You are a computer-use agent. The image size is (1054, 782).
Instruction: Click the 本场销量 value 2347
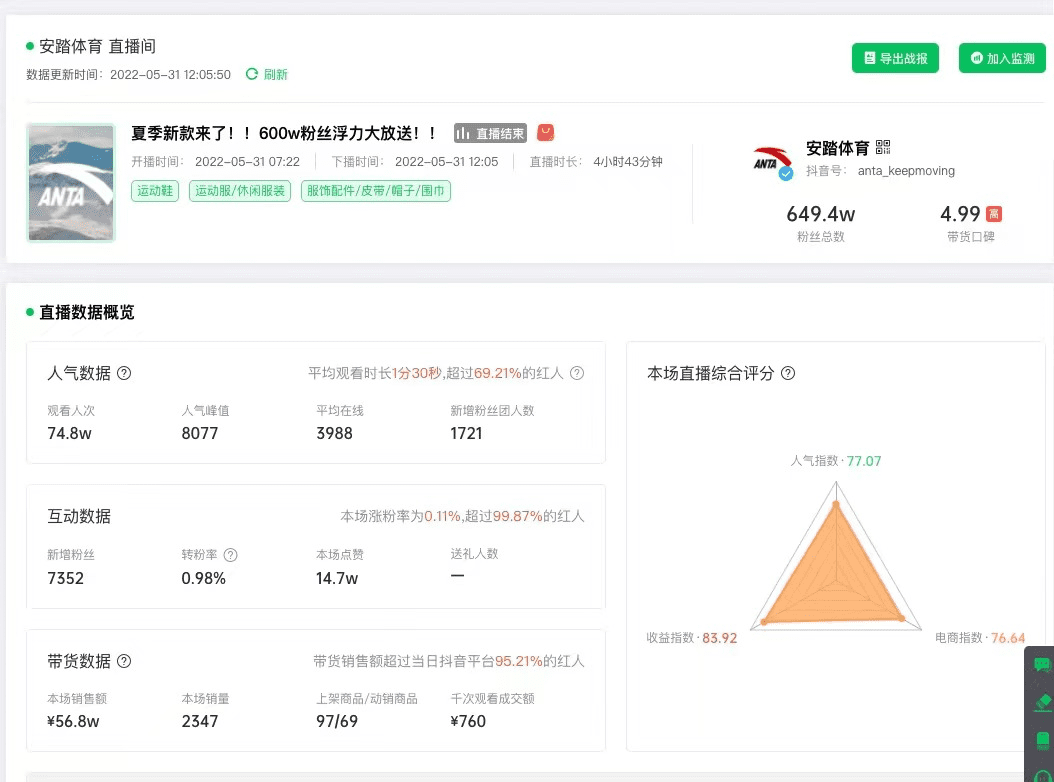[200, 721]
